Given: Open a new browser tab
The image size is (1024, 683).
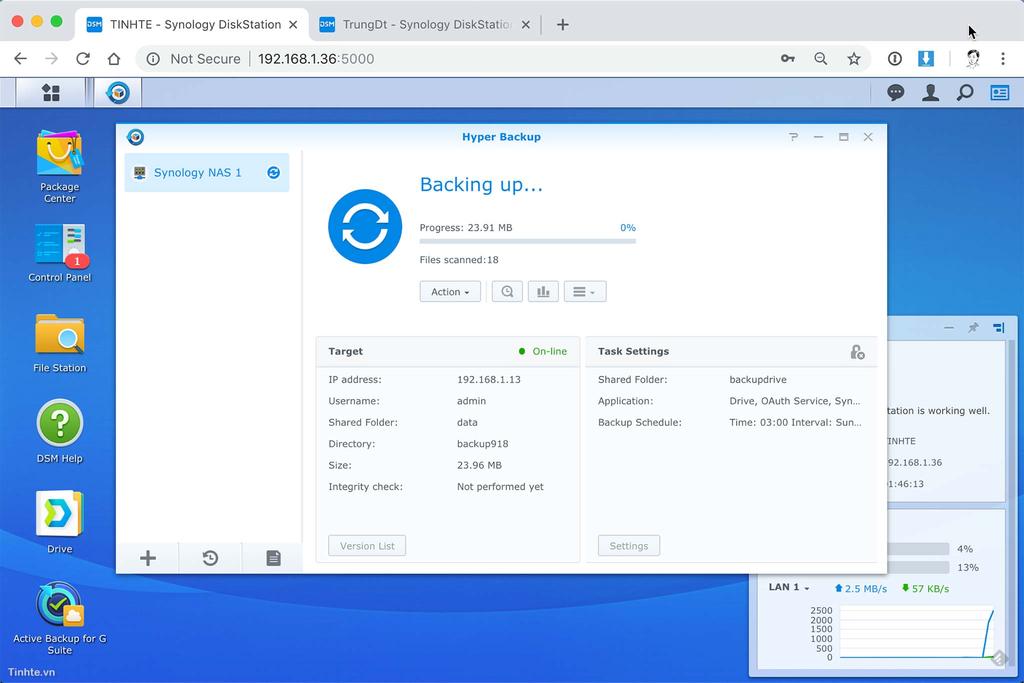Looking at the screenshot, I should click(x=562, y=25).
